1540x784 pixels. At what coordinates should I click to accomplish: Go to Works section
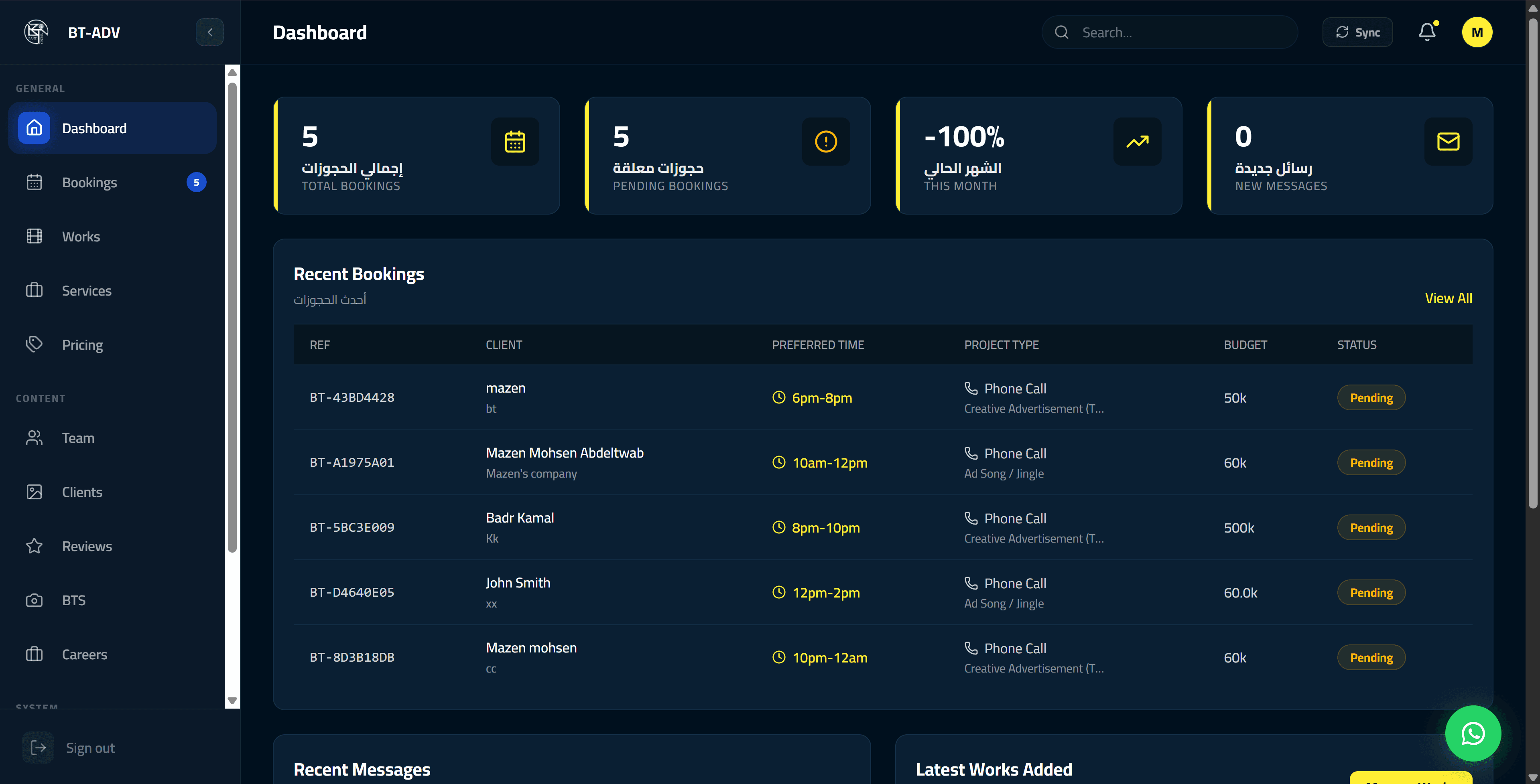112,237
